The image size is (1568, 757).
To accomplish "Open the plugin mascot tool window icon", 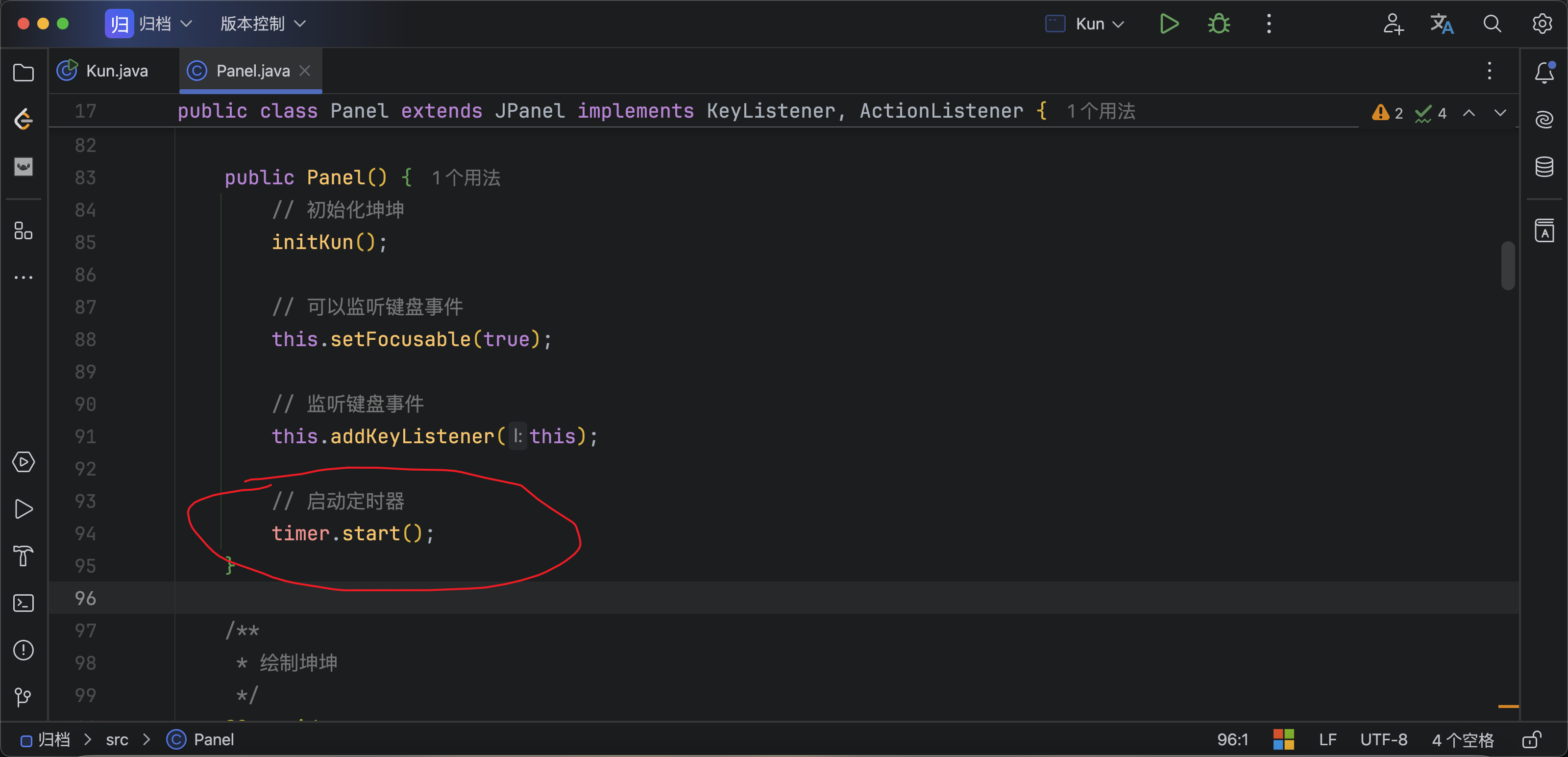I will click(23, 166).
